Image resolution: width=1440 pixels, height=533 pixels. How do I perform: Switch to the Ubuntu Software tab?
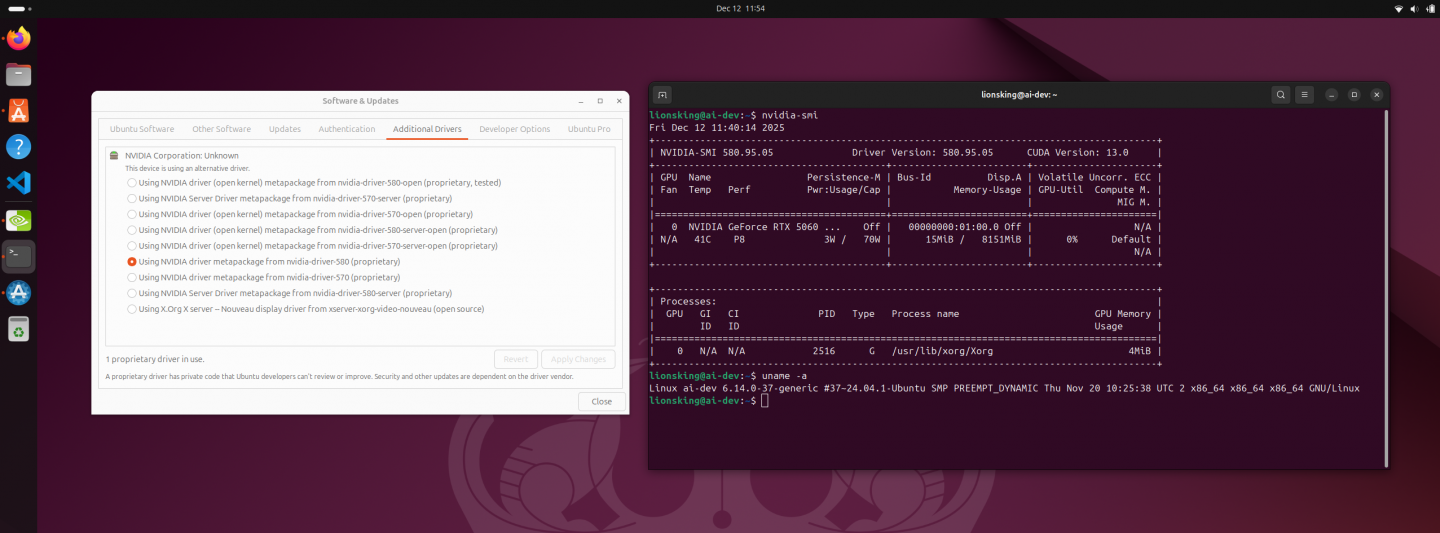tap(141, 129)
